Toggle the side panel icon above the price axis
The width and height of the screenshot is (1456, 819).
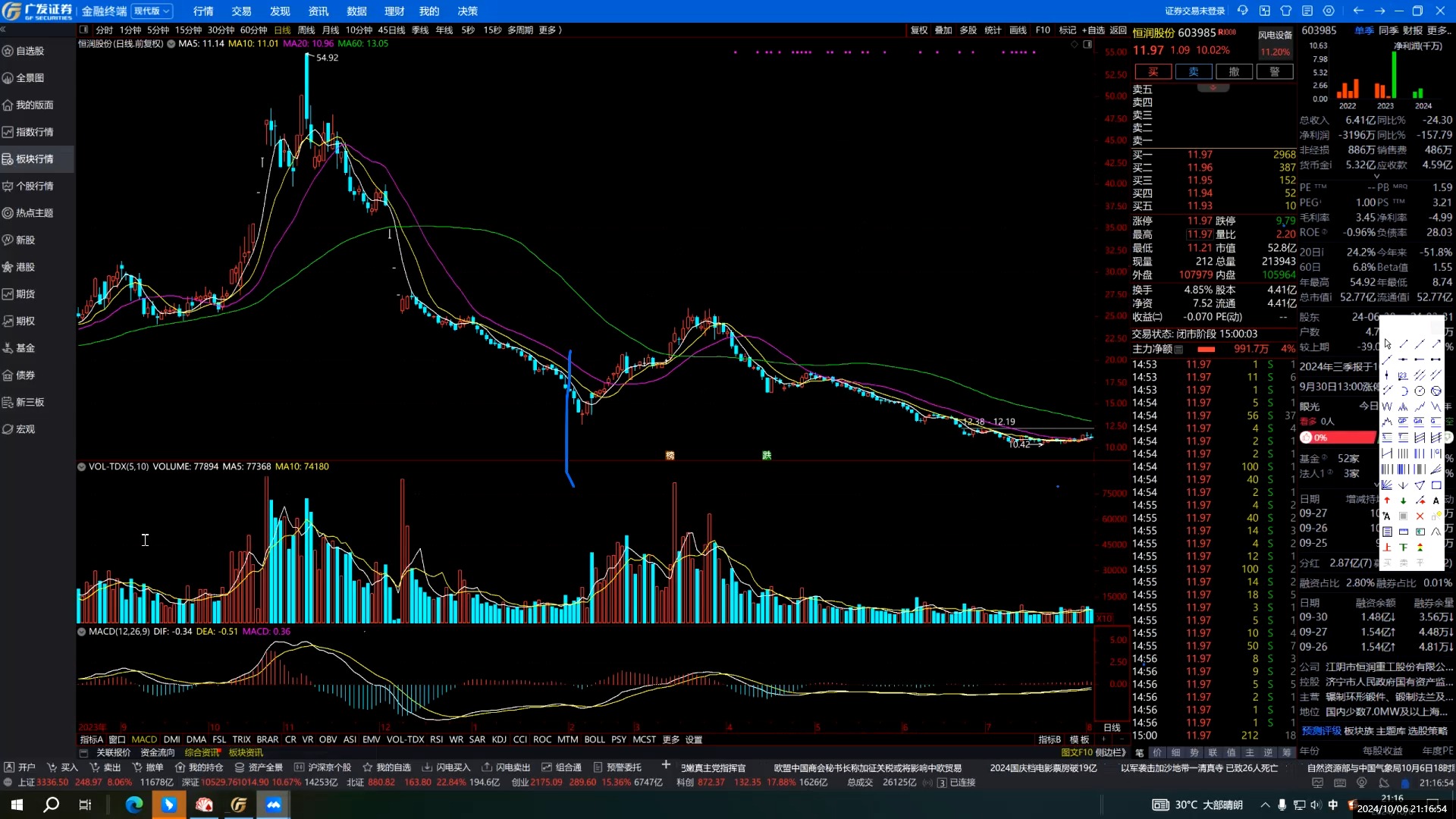point(1087,44)
